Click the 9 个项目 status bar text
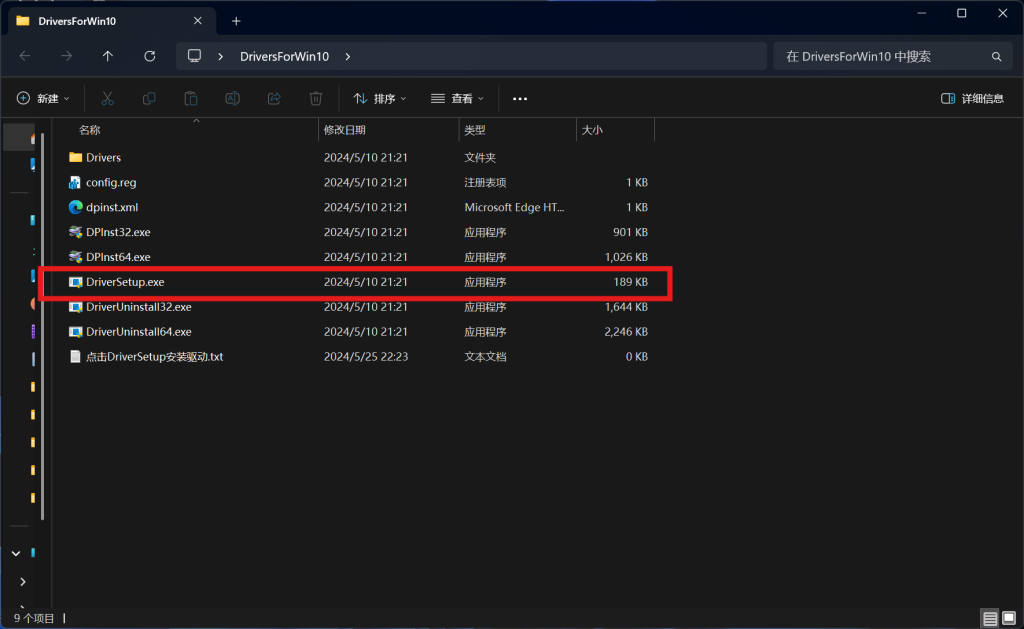 tap(34, 618)
